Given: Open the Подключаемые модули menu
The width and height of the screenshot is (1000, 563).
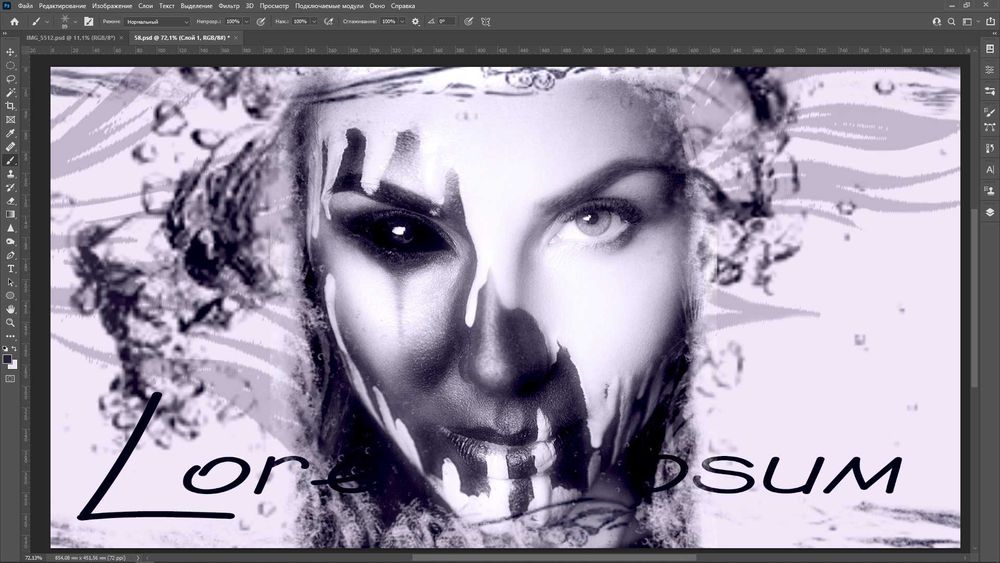Looking at the screenshot, I should pyautogui.click(x=329, y=6).
